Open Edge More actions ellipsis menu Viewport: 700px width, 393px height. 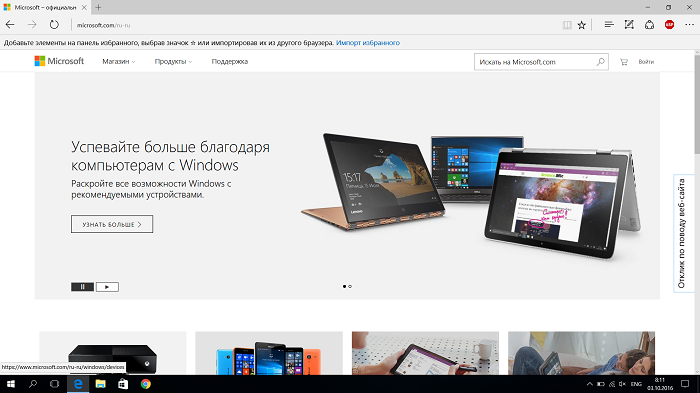690,25
